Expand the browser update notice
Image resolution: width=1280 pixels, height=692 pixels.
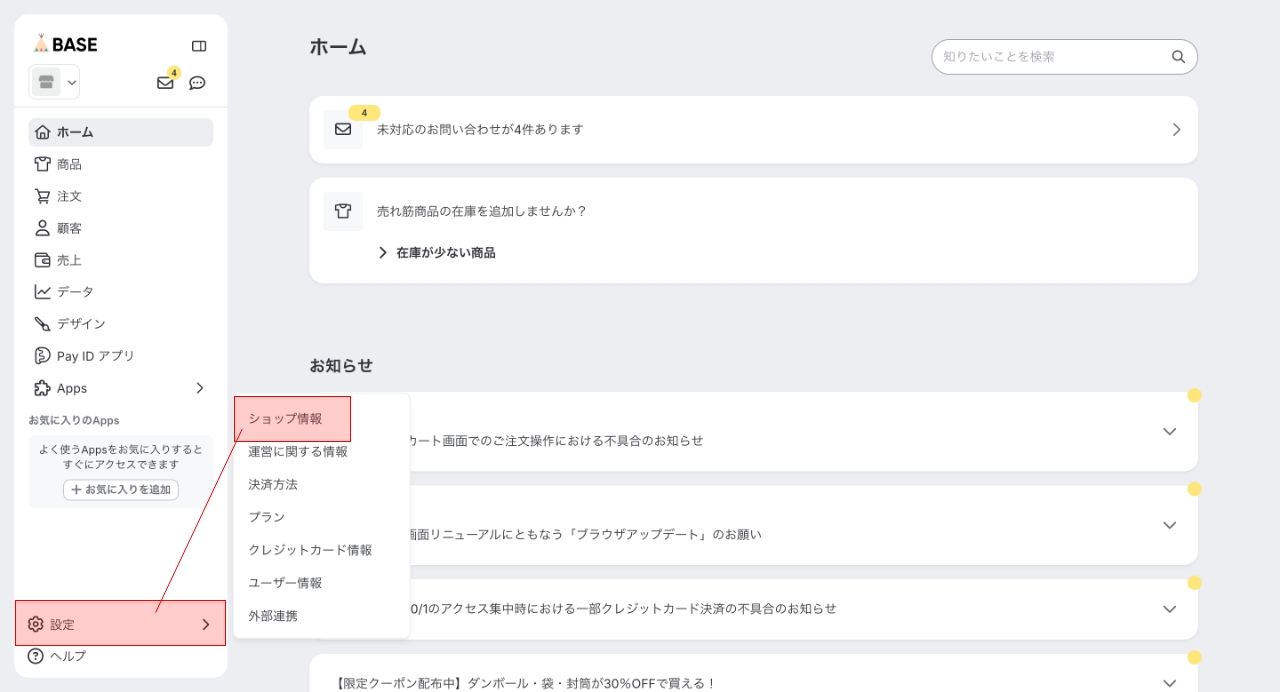point(1169,525)
